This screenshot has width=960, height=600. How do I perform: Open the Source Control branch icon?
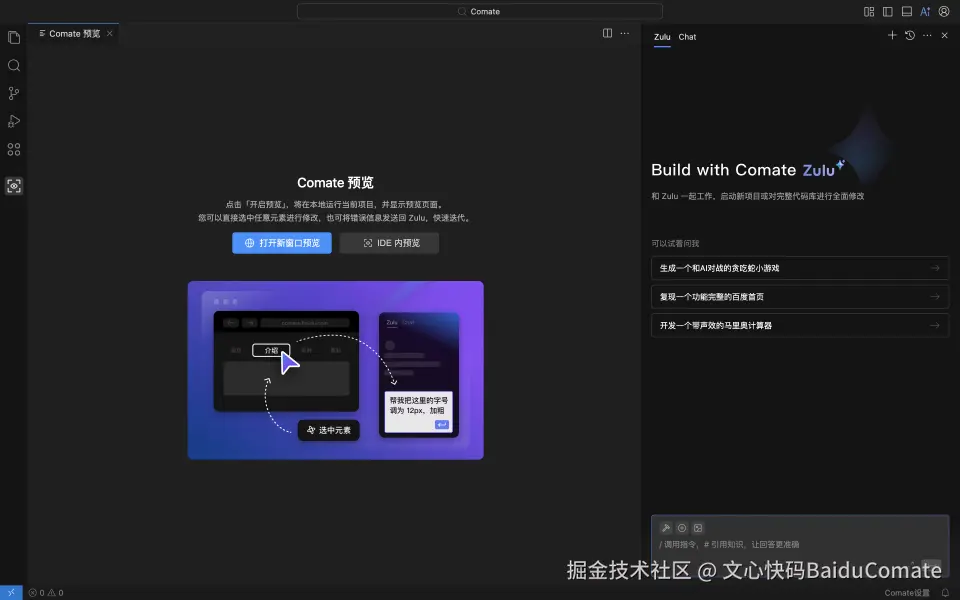pos(13,93)
